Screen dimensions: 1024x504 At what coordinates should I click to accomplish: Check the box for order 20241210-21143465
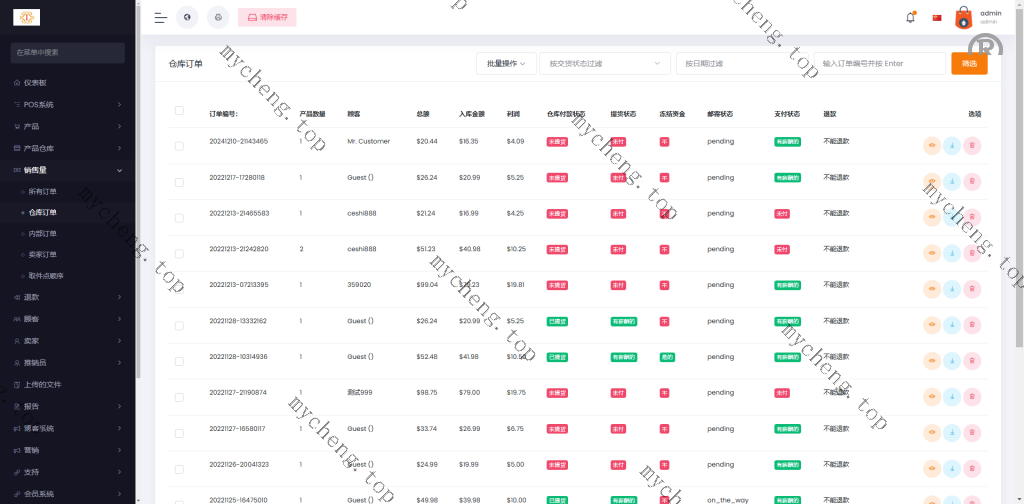179,146
